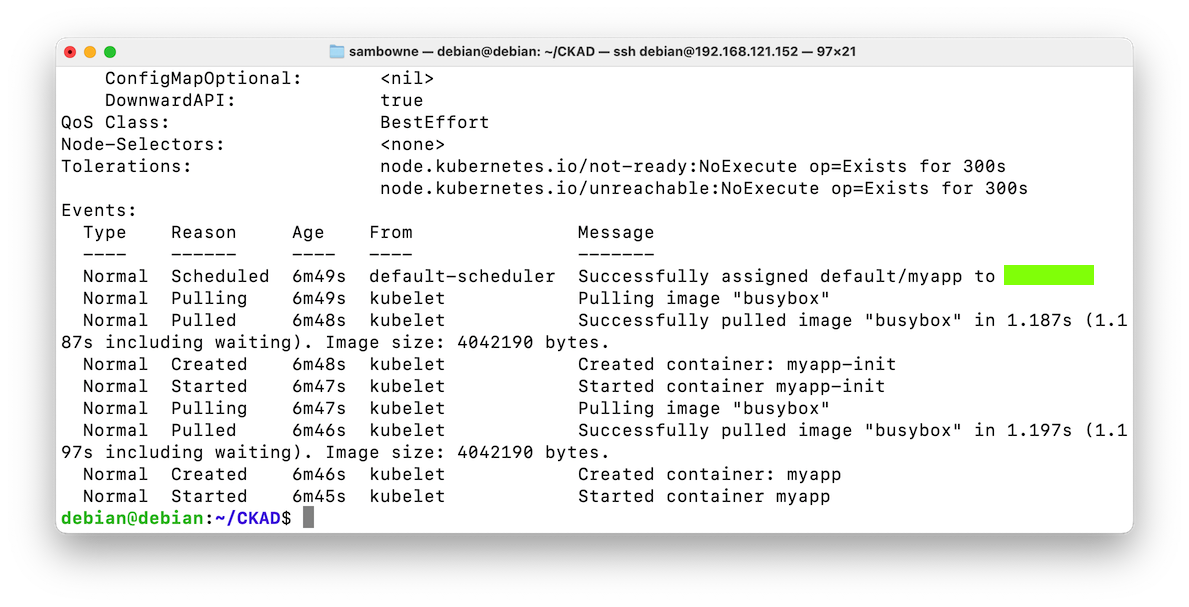
Task: Click the node.kubernetes.io/unreachable toleration line
Action: tap(704, 188)
